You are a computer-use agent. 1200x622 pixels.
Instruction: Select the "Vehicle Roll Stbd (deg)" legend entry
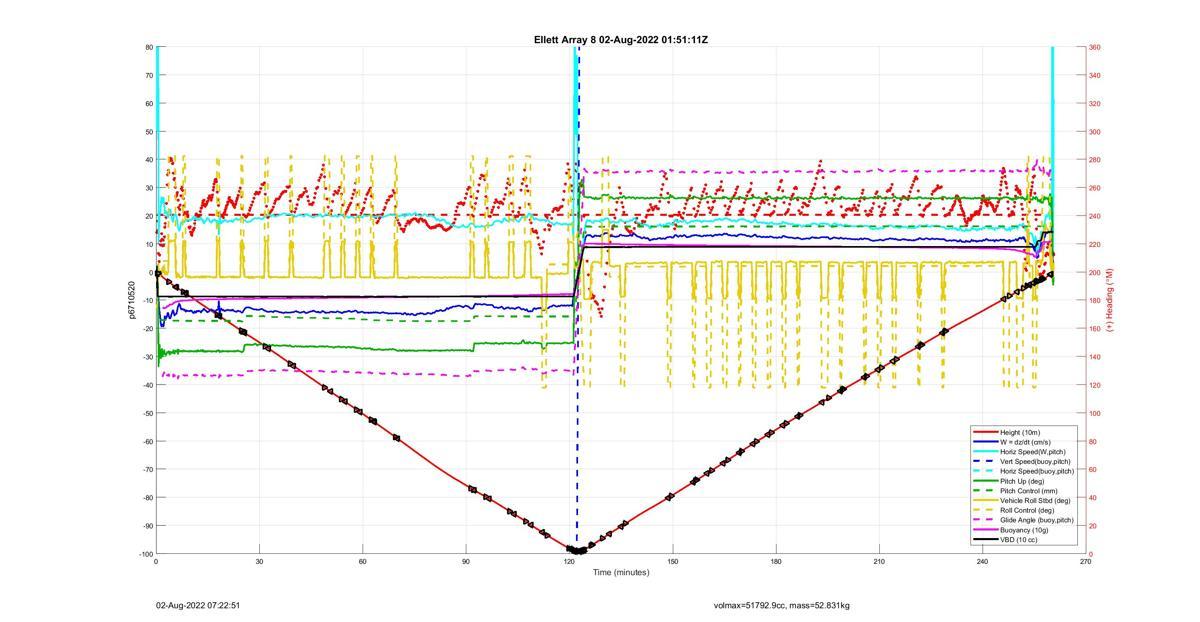[1035, 500]
